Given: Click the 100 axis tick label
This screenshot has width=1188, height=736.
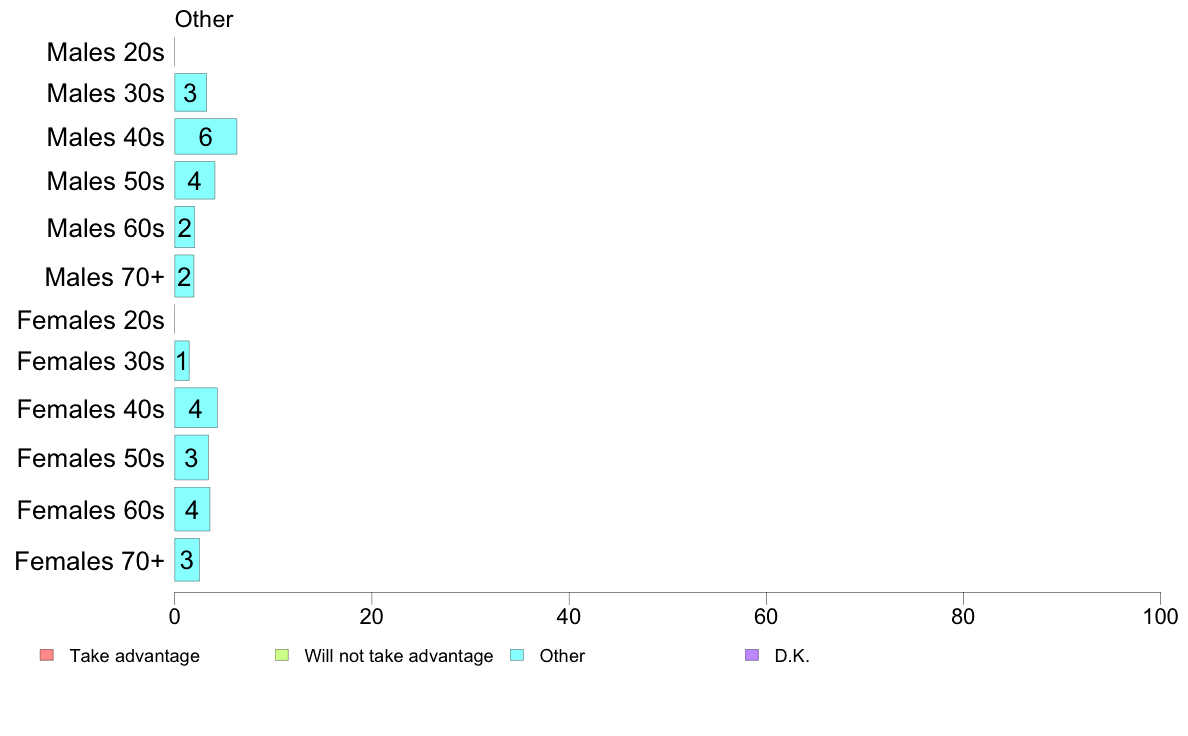Looking at the screenshot, I should click(x=1160, y=616).
